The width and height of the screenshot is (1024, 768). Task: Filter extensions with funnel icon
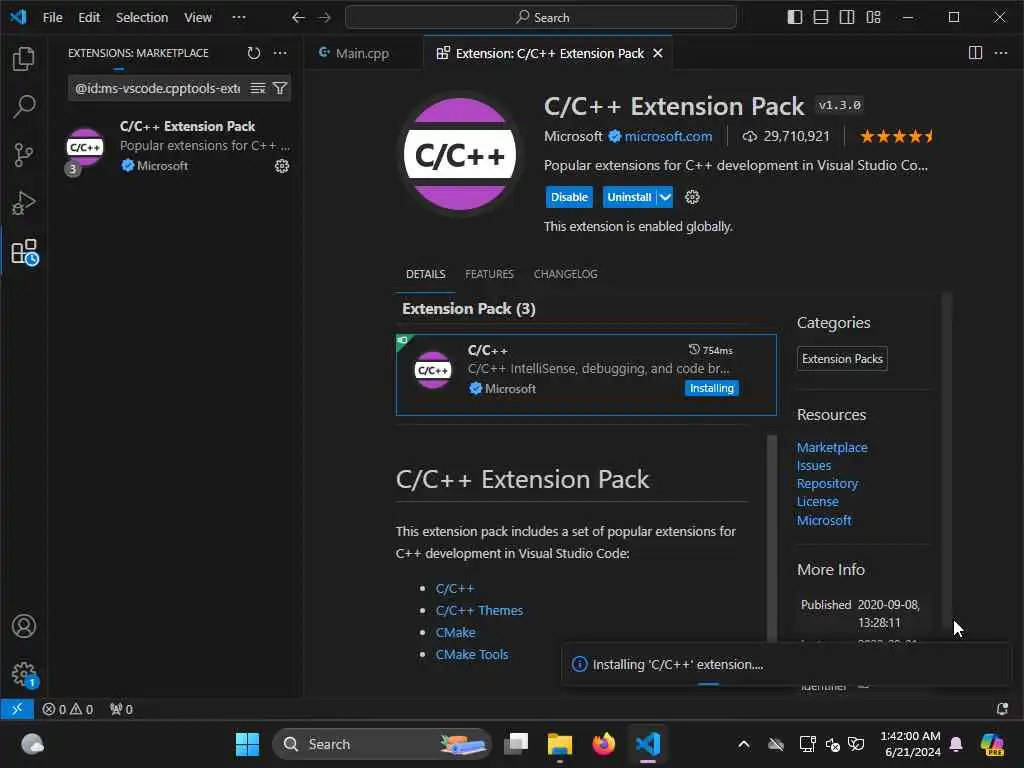coord(280,88)
